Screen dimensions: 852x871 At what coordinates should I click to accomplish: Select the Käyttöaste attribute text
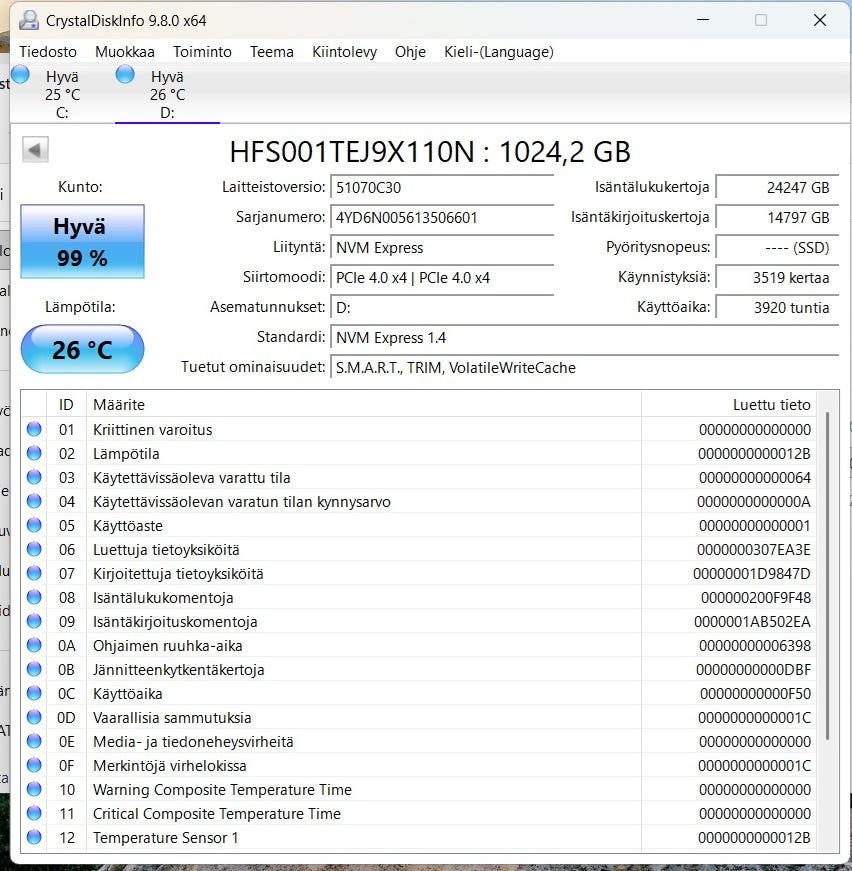click(128, 525)
